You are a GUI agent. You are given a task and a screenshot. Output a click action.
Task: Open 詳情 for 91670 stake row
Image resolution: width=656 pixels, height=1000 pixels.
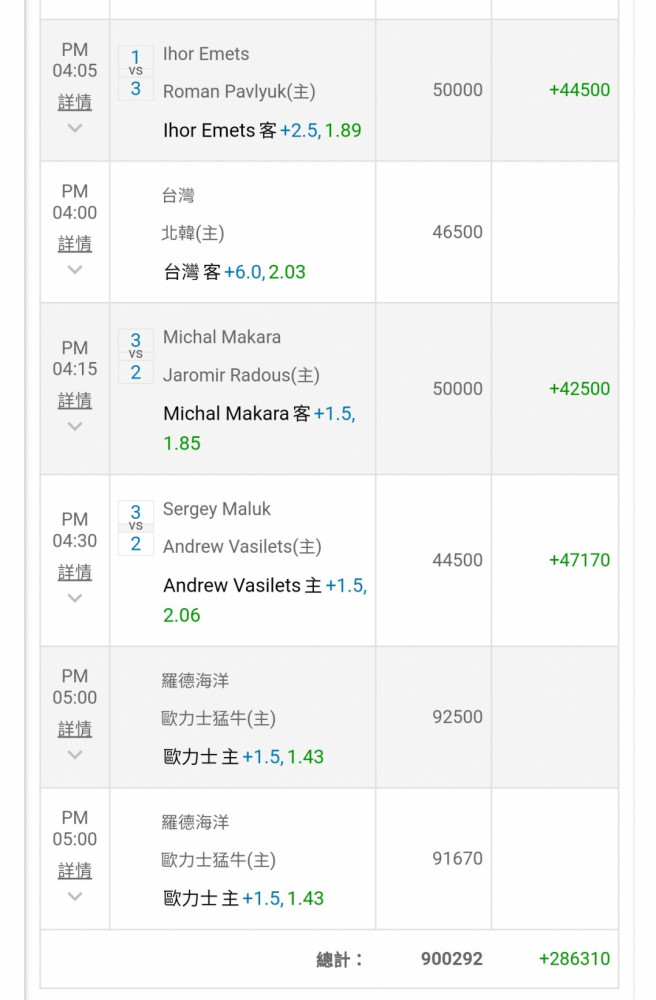pyautogui.click(x=75, y=871)
